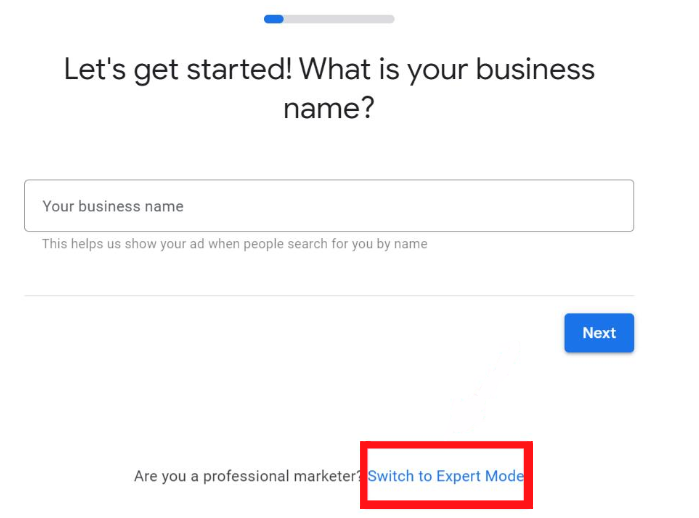Screen dimensions: 699x518
Task: Click "What is your business" in the heading
Action: [446, 69]
